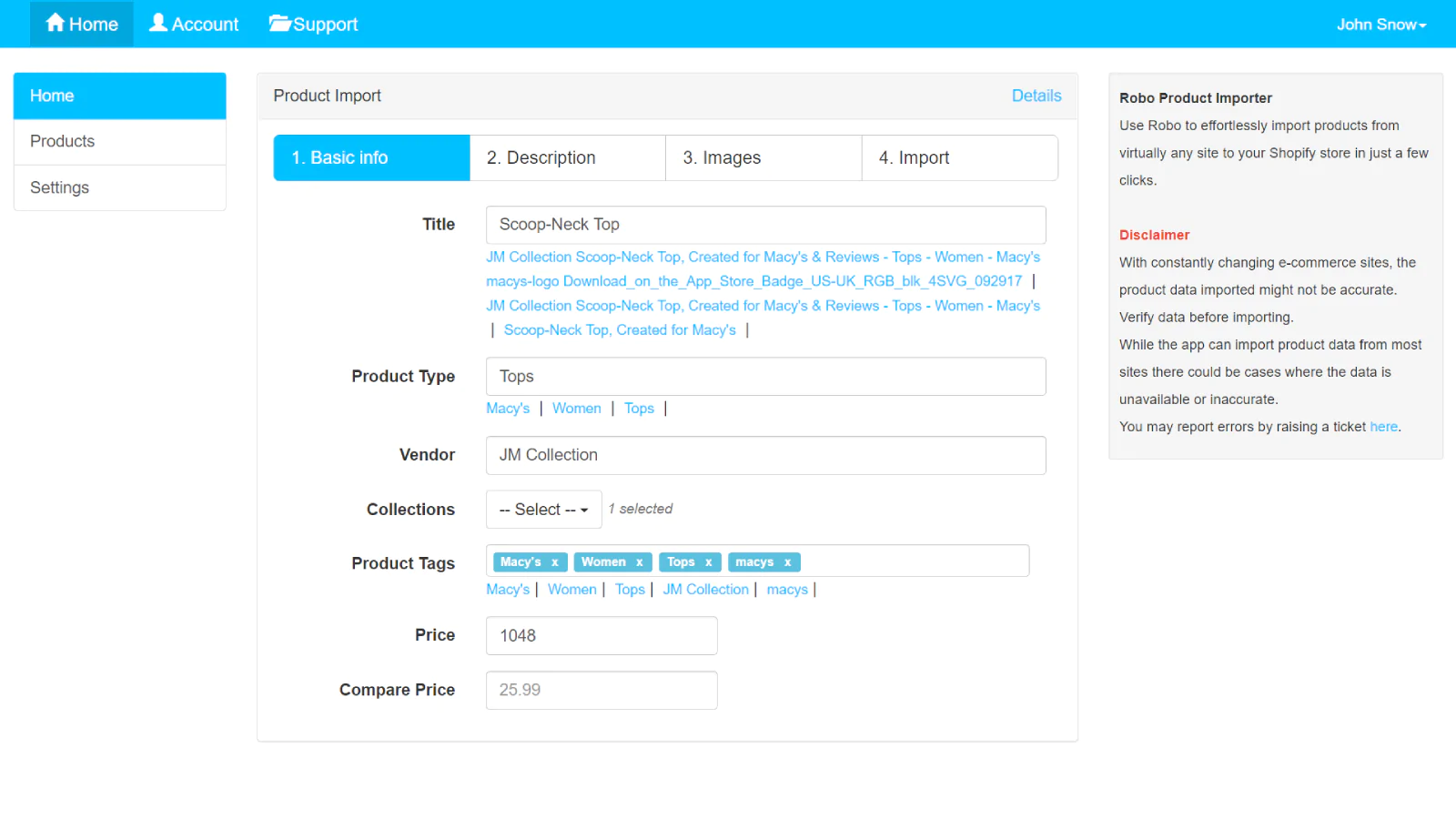Click the Support folder icon

(279, 23)
